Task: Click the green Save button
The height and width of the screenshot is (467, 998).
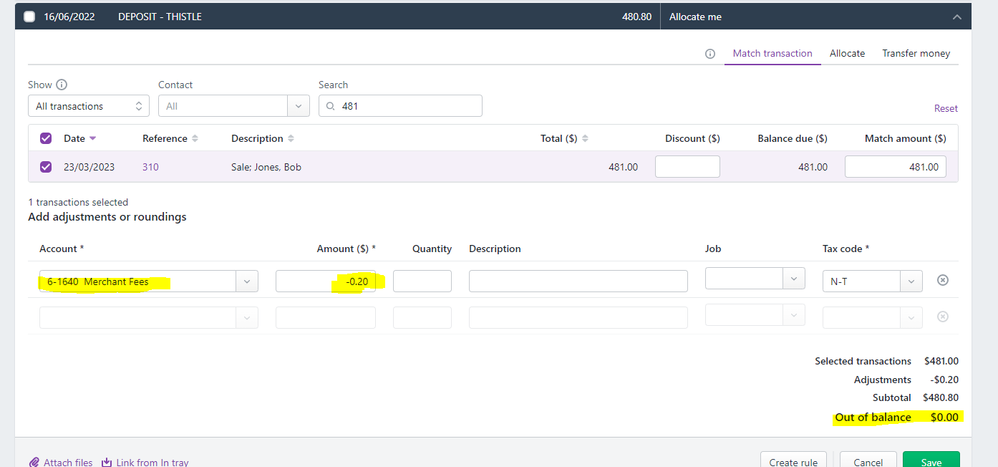Action: tap(930, 461)
